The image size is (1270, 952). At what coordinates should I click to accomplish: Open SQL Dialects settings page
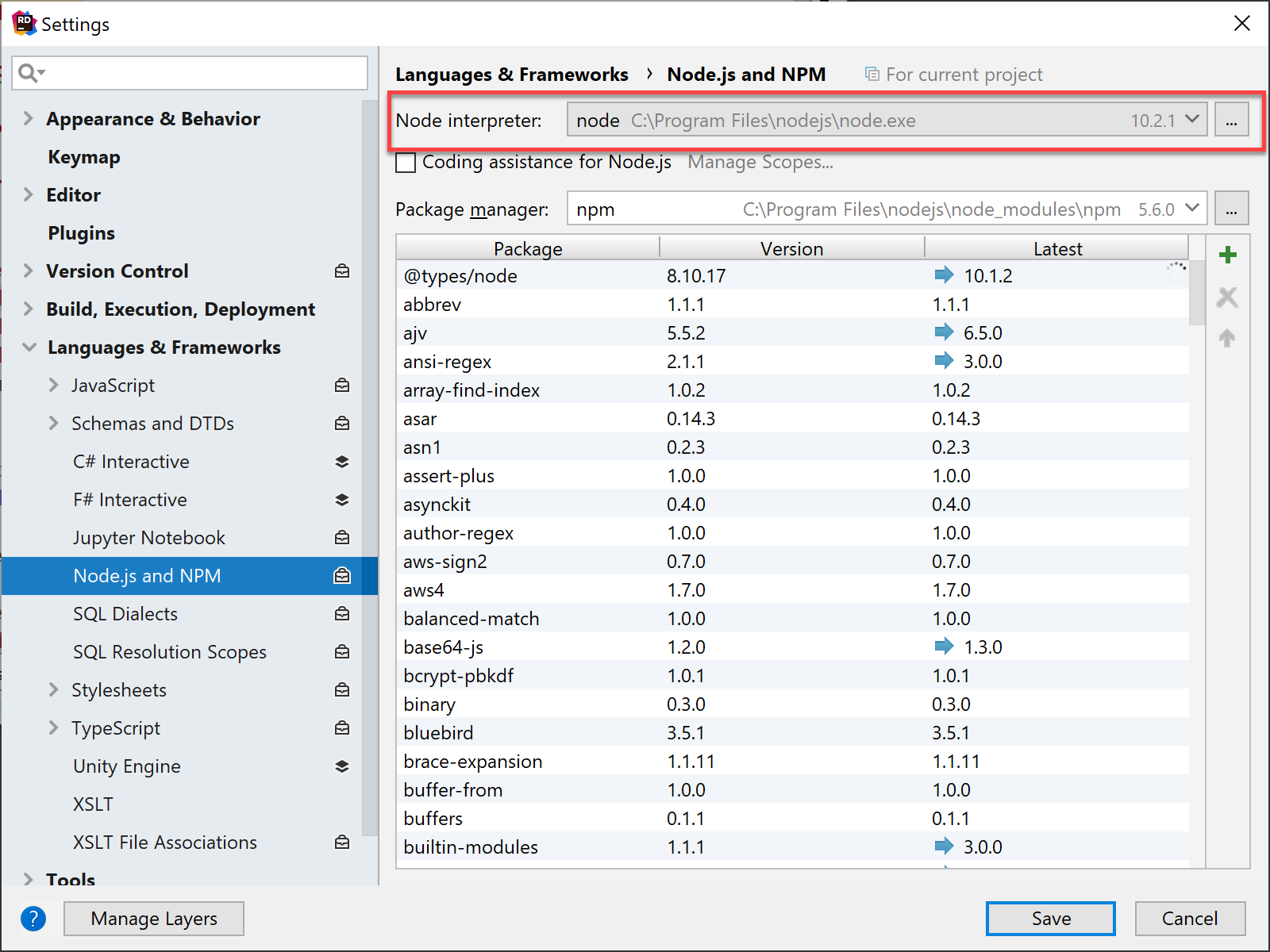click(125, 614)
